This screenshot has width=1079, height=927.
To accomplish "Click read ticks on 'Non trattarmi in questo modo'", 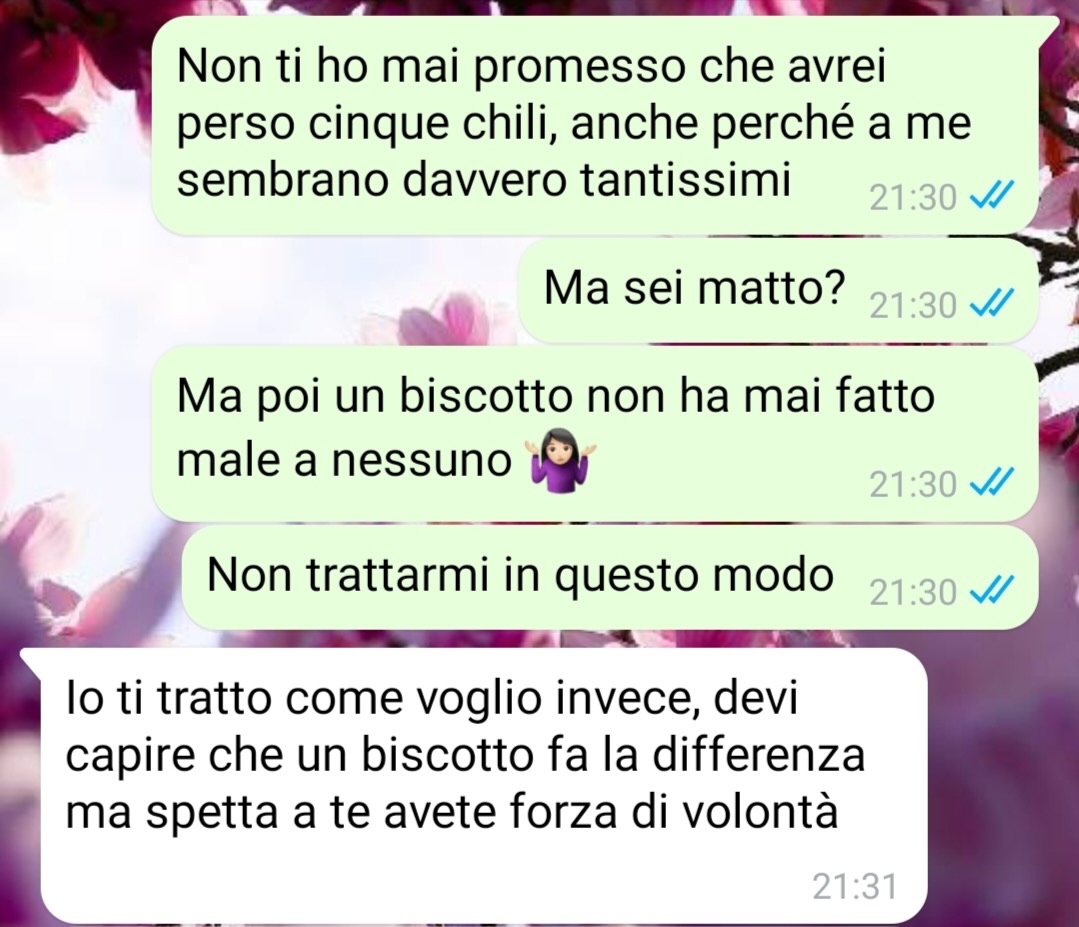I will coord(990,591).
